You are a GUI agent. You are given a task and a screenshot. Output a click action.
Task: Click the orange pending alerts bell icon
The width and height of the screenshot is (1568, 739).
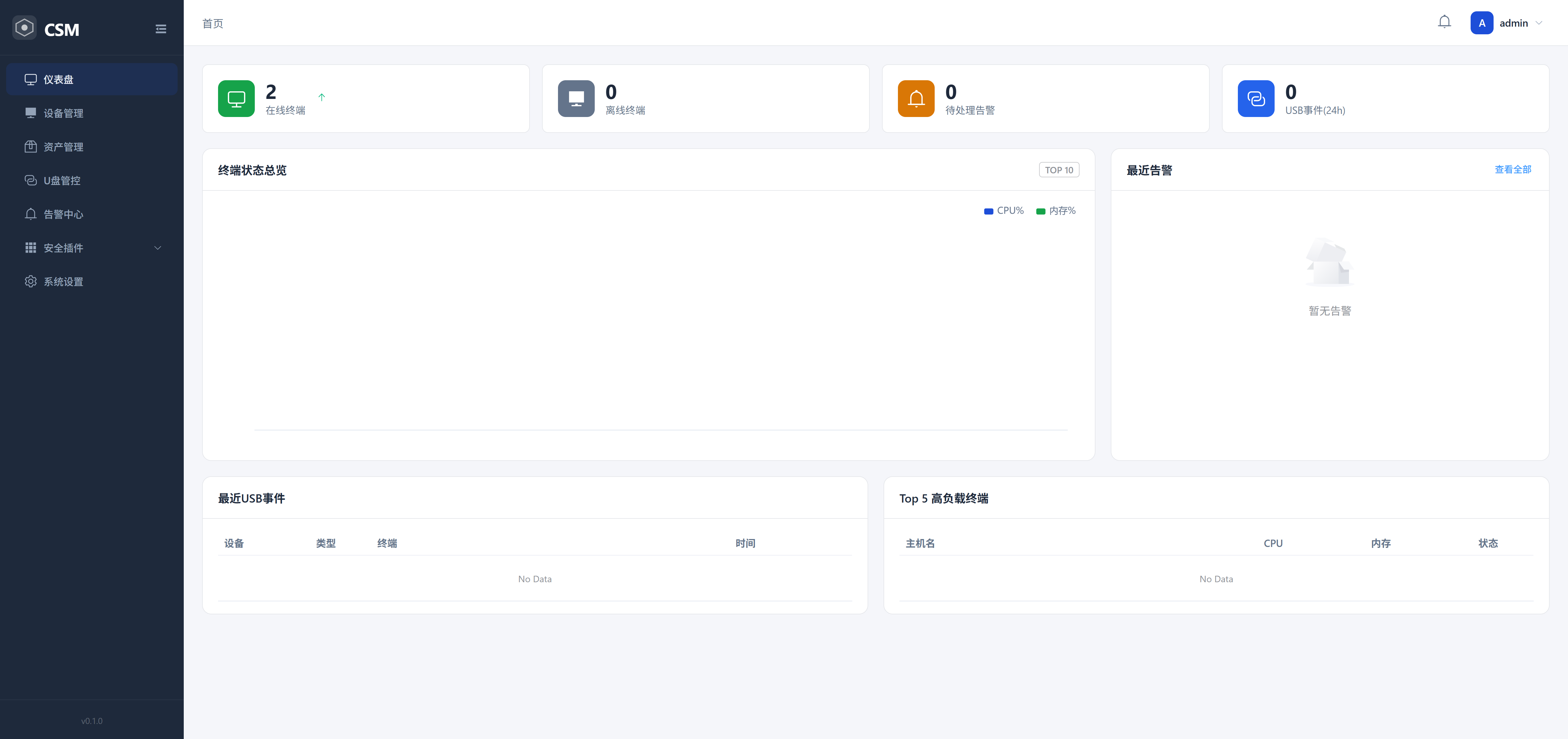tap(915, 99)
